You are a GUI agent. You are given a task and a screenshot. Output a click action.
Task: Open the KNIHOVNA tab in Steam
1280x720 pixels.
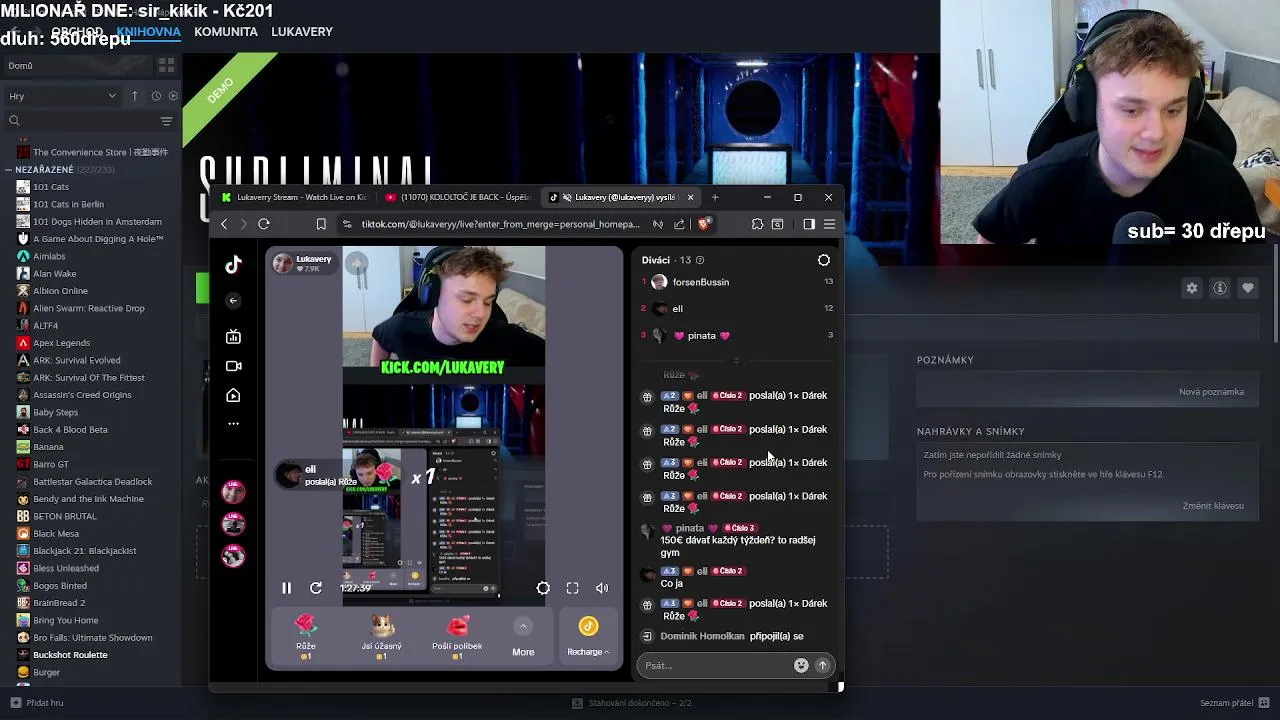click(x=148, y=32)
